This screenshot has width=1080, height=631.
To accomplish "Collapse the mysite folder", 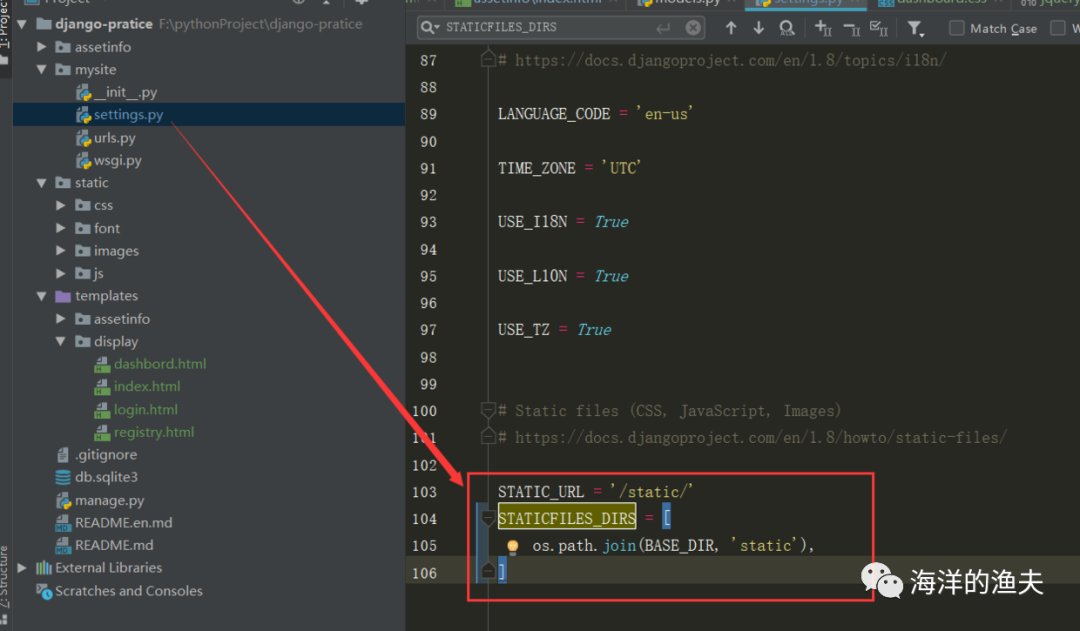I will (x=41, y=70).
